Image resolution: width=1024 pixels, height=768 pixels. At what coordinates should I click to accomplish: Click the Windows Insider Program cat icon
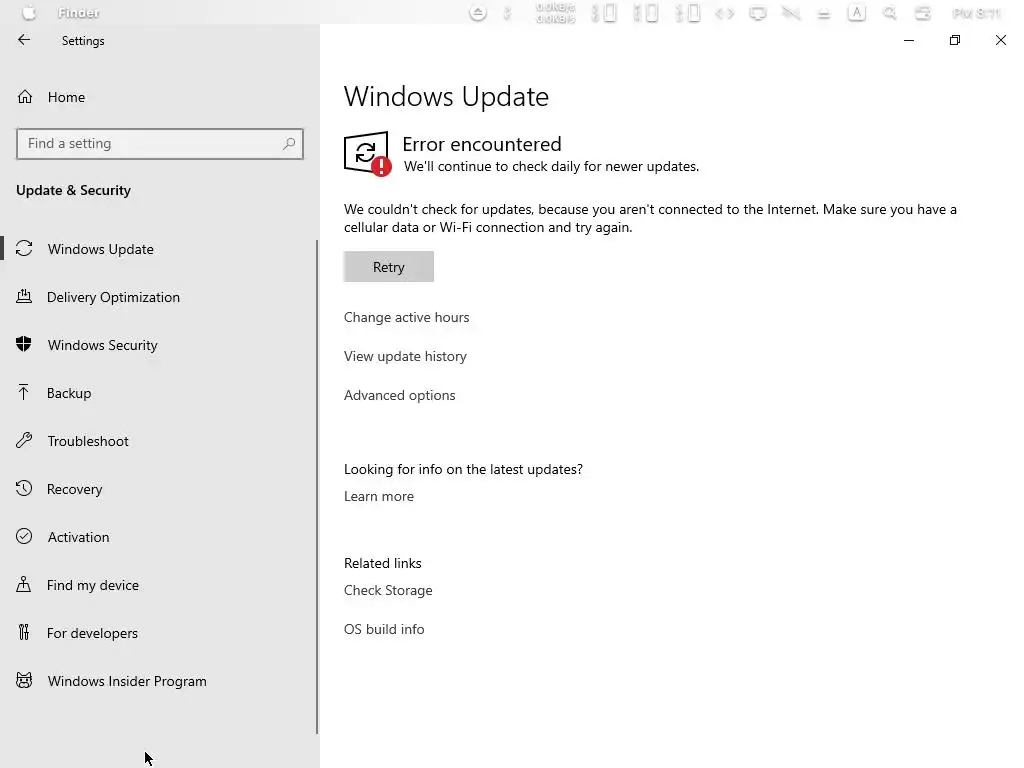(24, 680)
